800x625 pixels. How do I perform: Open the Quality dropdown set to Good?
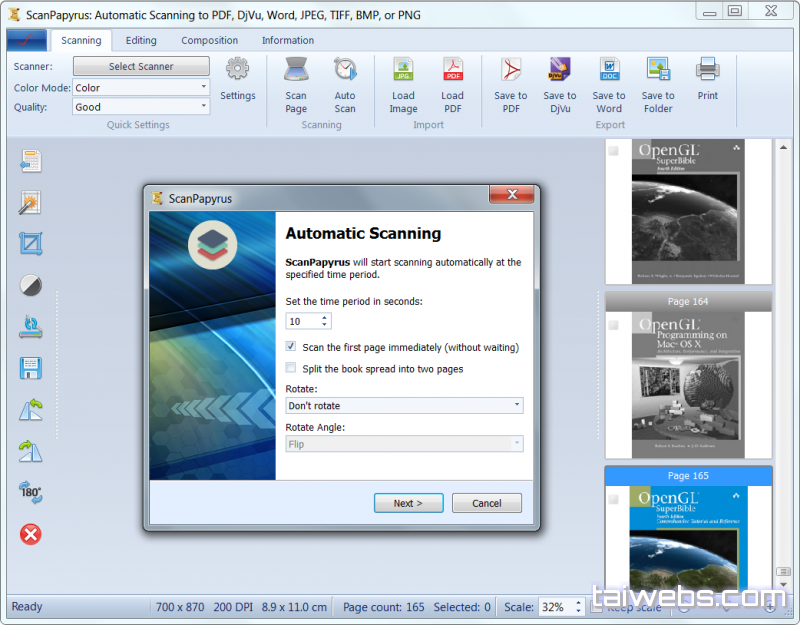click(141, 107)
